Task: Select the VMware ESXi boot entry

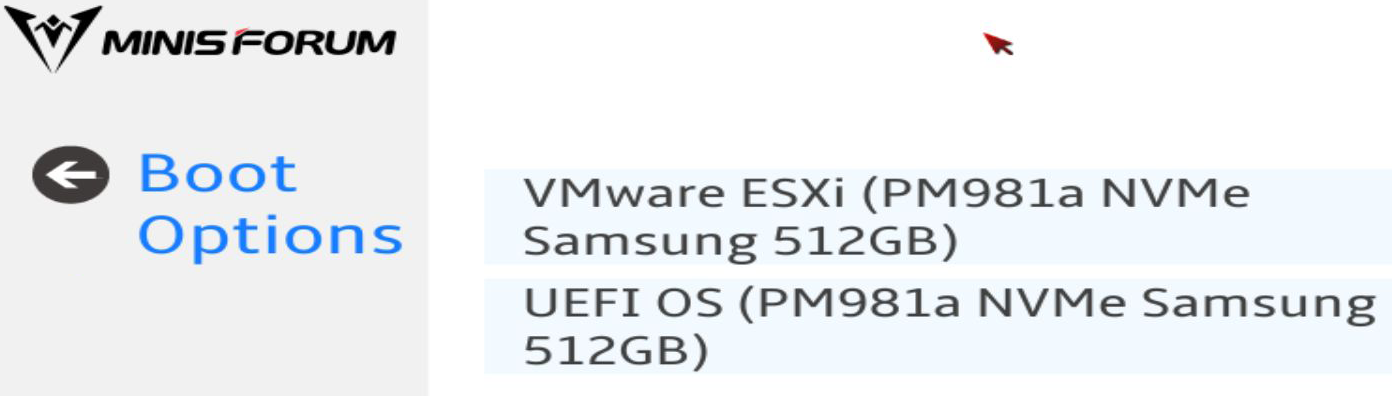Action: 937,217
